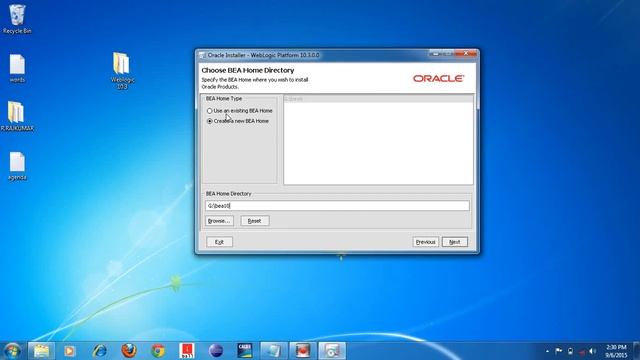Launch Internet Explorer from taskbar

click(x=99, y=351)
